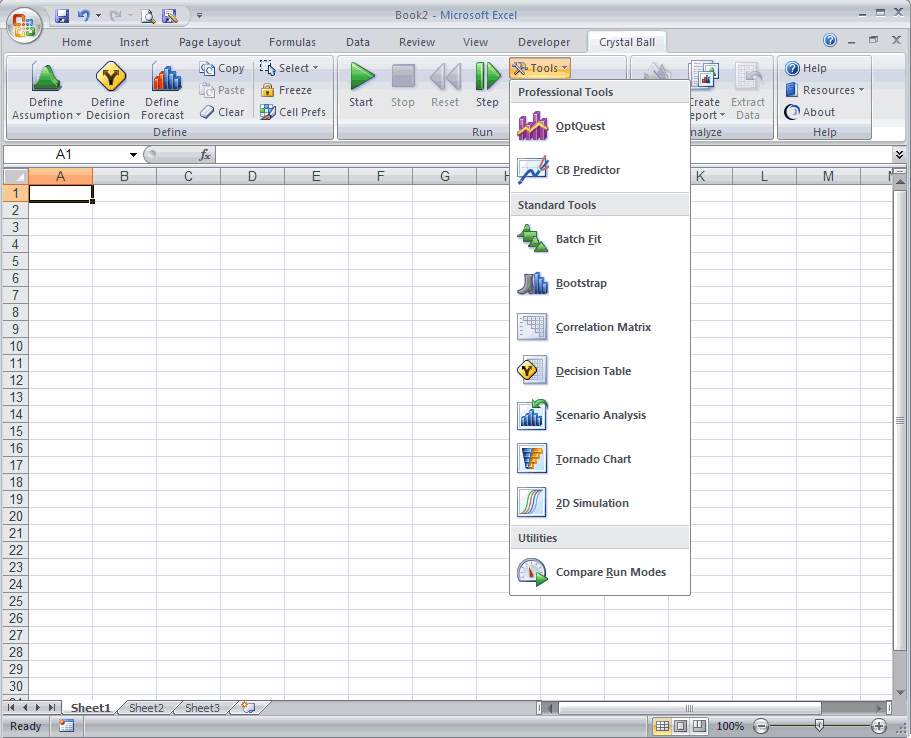Open OptQuest from the Tools menu
This screenshot has width=911, height=738.
pos(580,127)
